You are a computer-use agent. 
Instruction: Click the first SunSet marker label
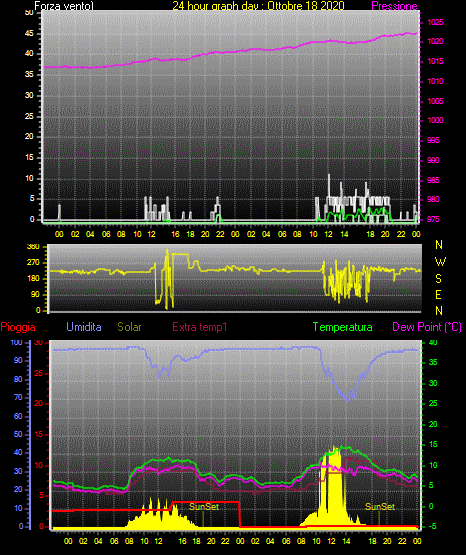pyautogui.click(x=204, y=507)
